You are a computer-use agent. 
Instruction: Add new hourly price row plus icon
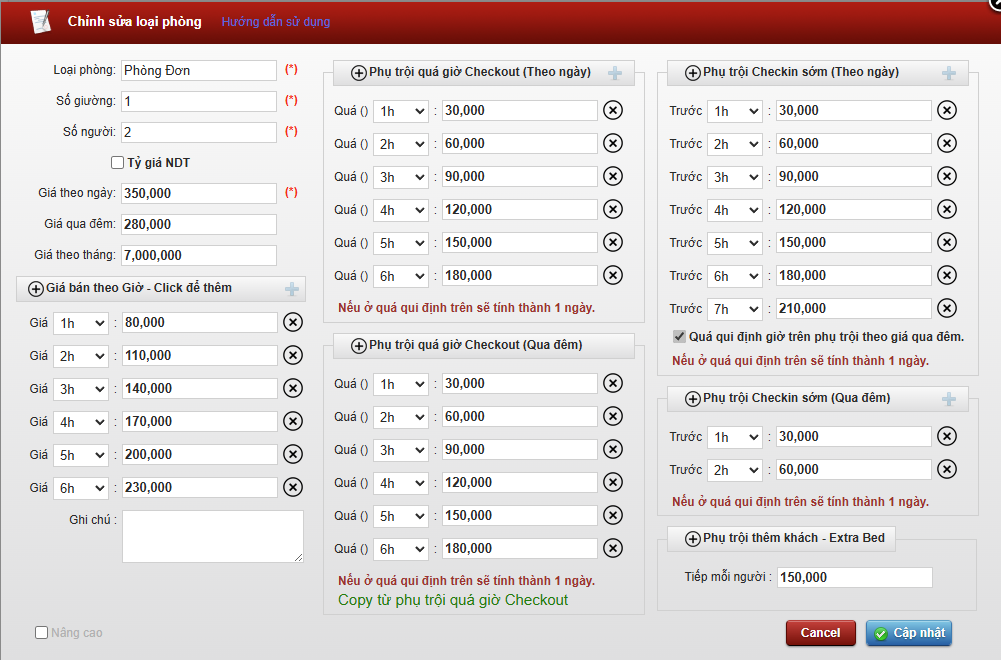tap(292, 289)
